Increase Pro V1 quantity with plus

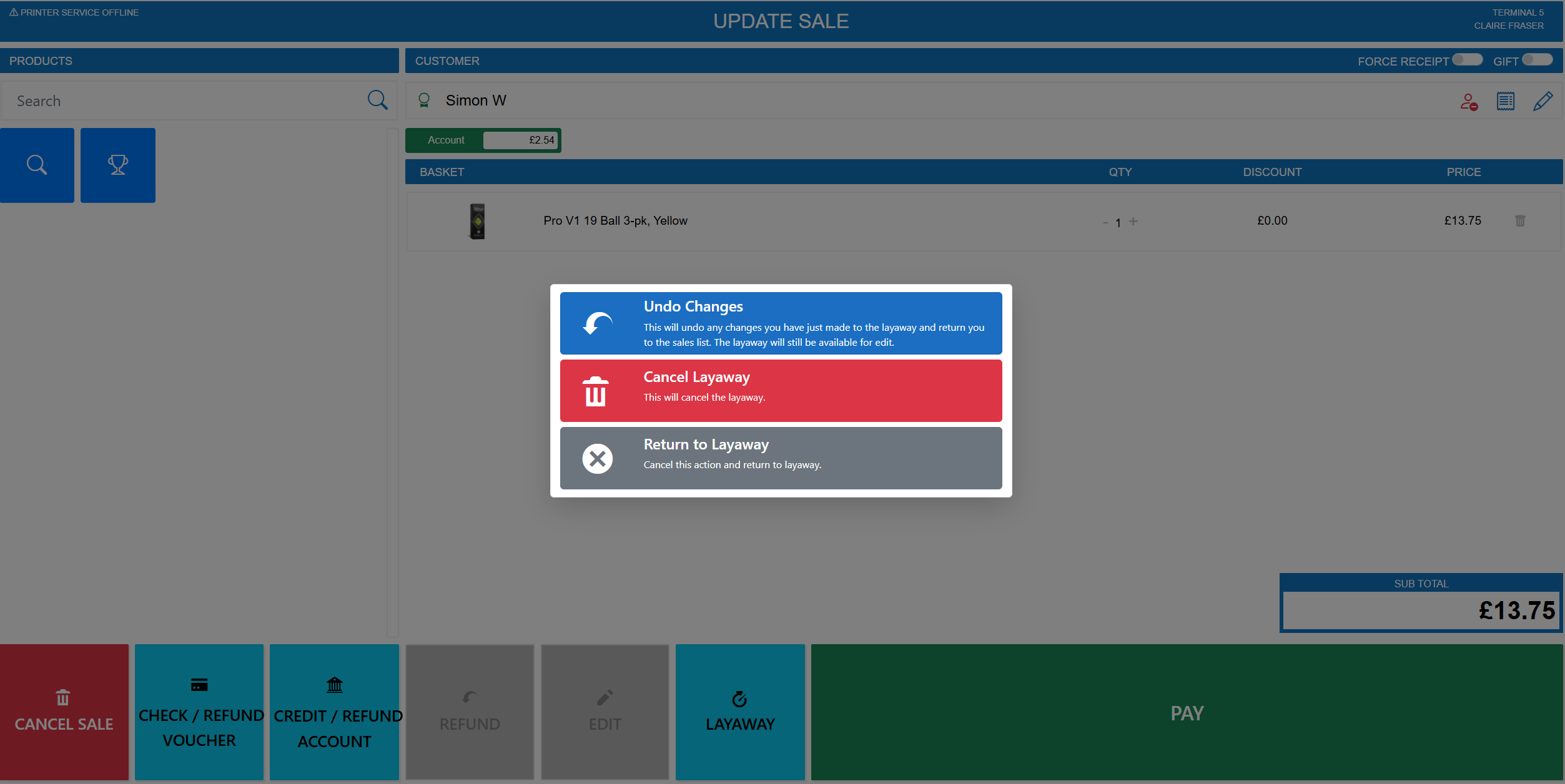click(1133, 222)
